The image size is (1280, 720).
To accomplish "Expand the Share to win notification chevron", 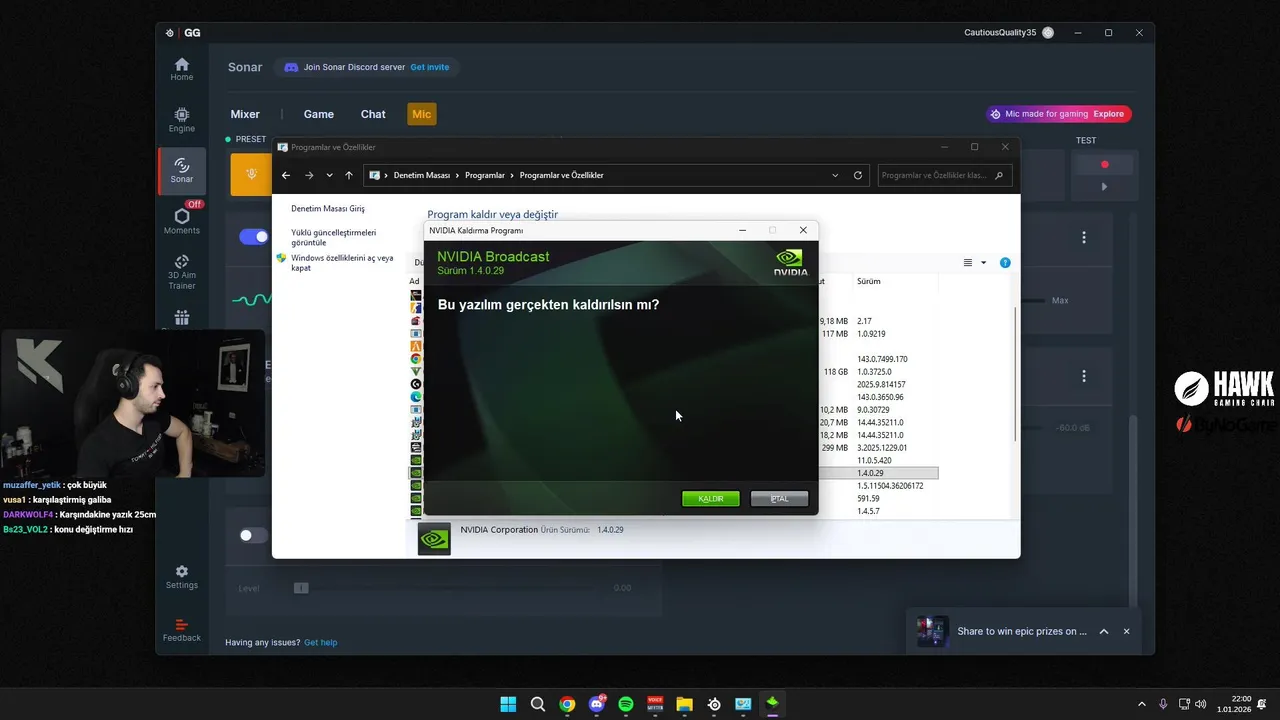I will 1104,631.
